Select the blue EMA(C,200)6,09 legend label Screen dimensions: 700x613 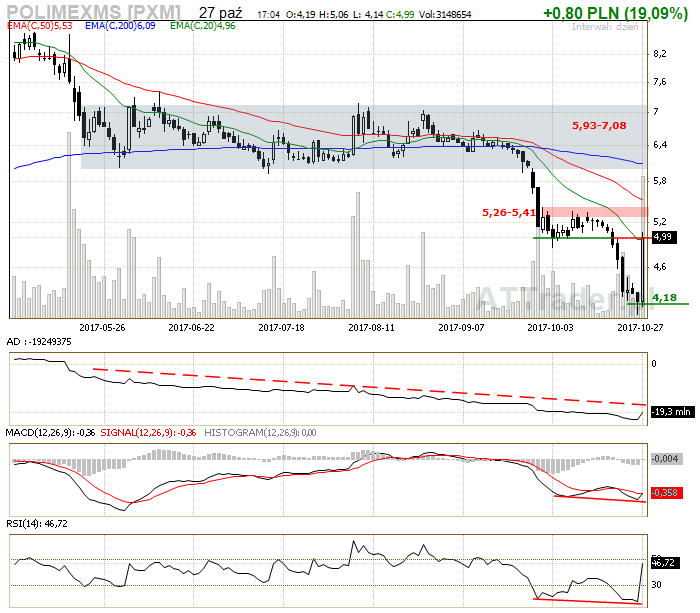[x=120, y=26]
